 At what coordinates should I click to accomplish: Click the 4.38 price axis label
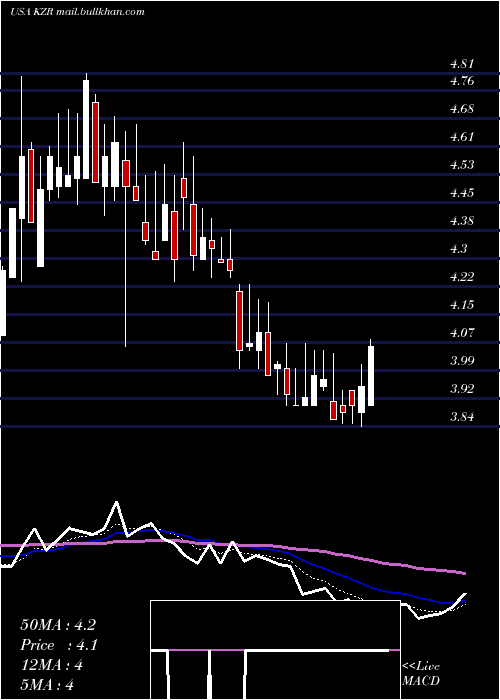point(462,221)
